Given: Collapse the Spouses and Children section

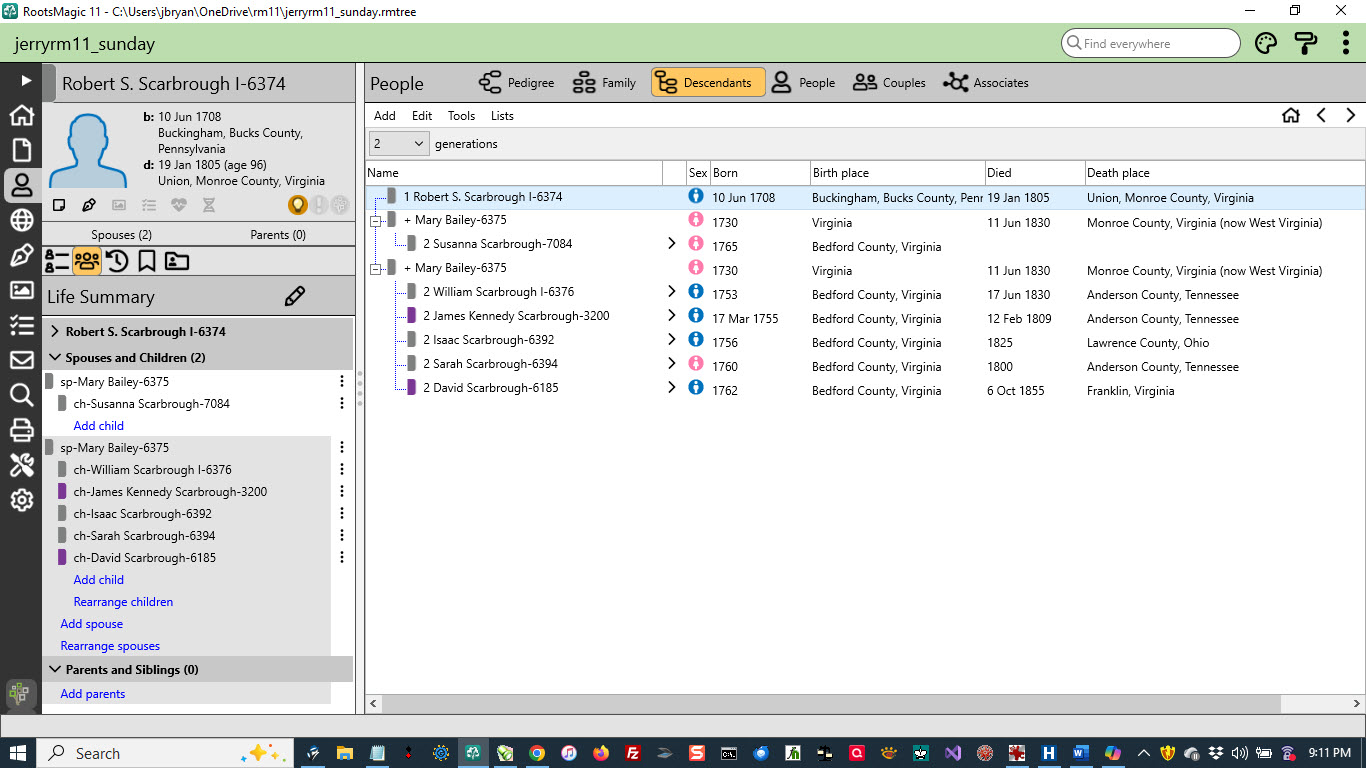Looking at the screenshot, I should click(x=55, y=358).
